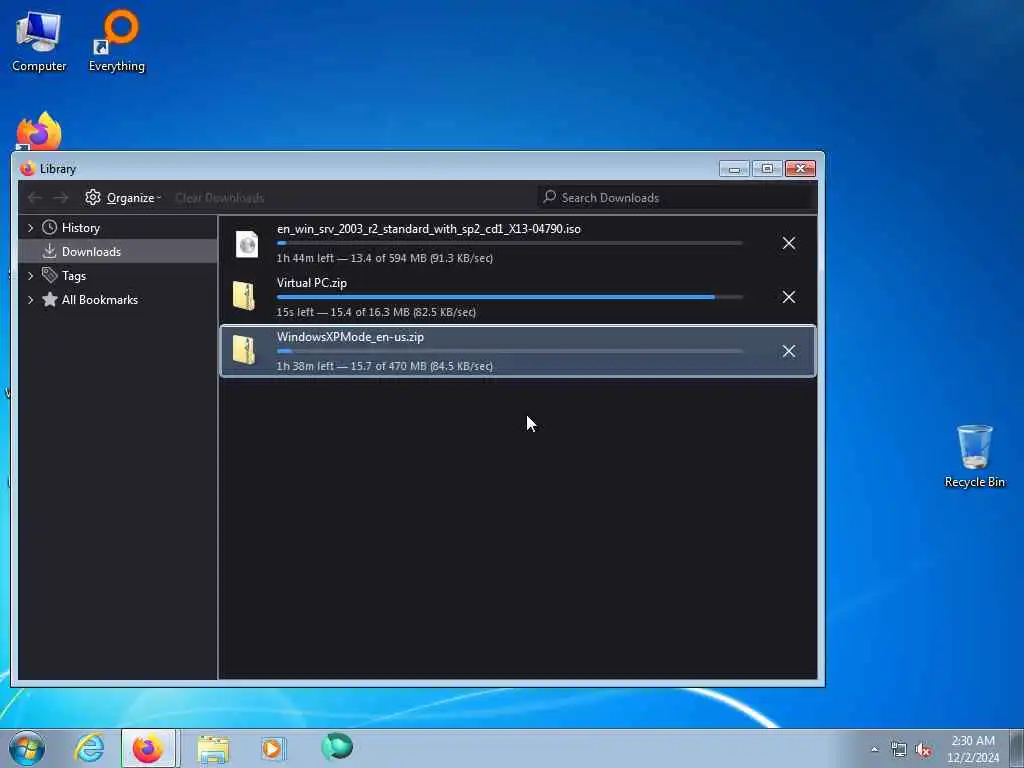Cancel the WindowsXPMode_en-us.zip download
The width and height of the screenshot is (1024, 768).
[789, 351]
